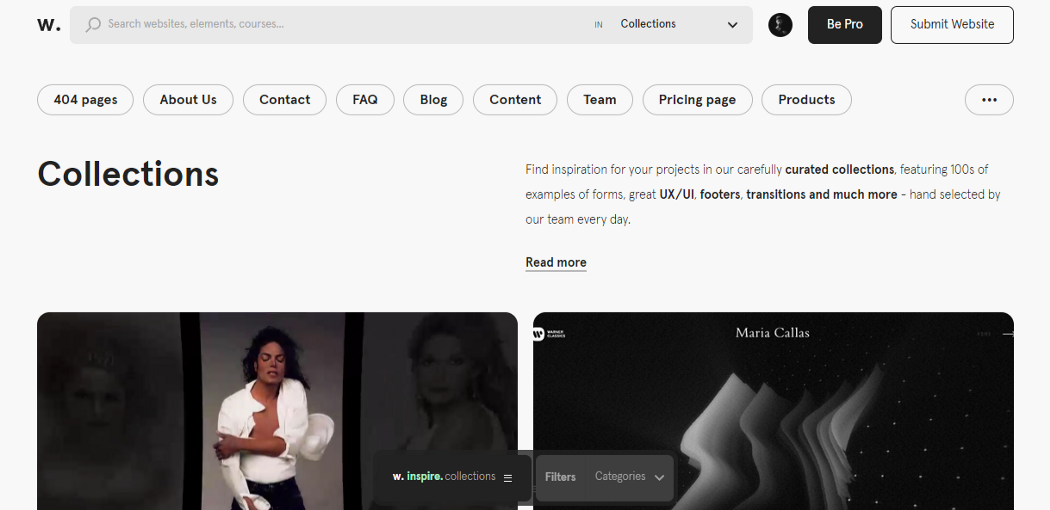Open the floating bar hamburger menu
The width and height of the screenshot is (1050, 510).
pos(508,478)
